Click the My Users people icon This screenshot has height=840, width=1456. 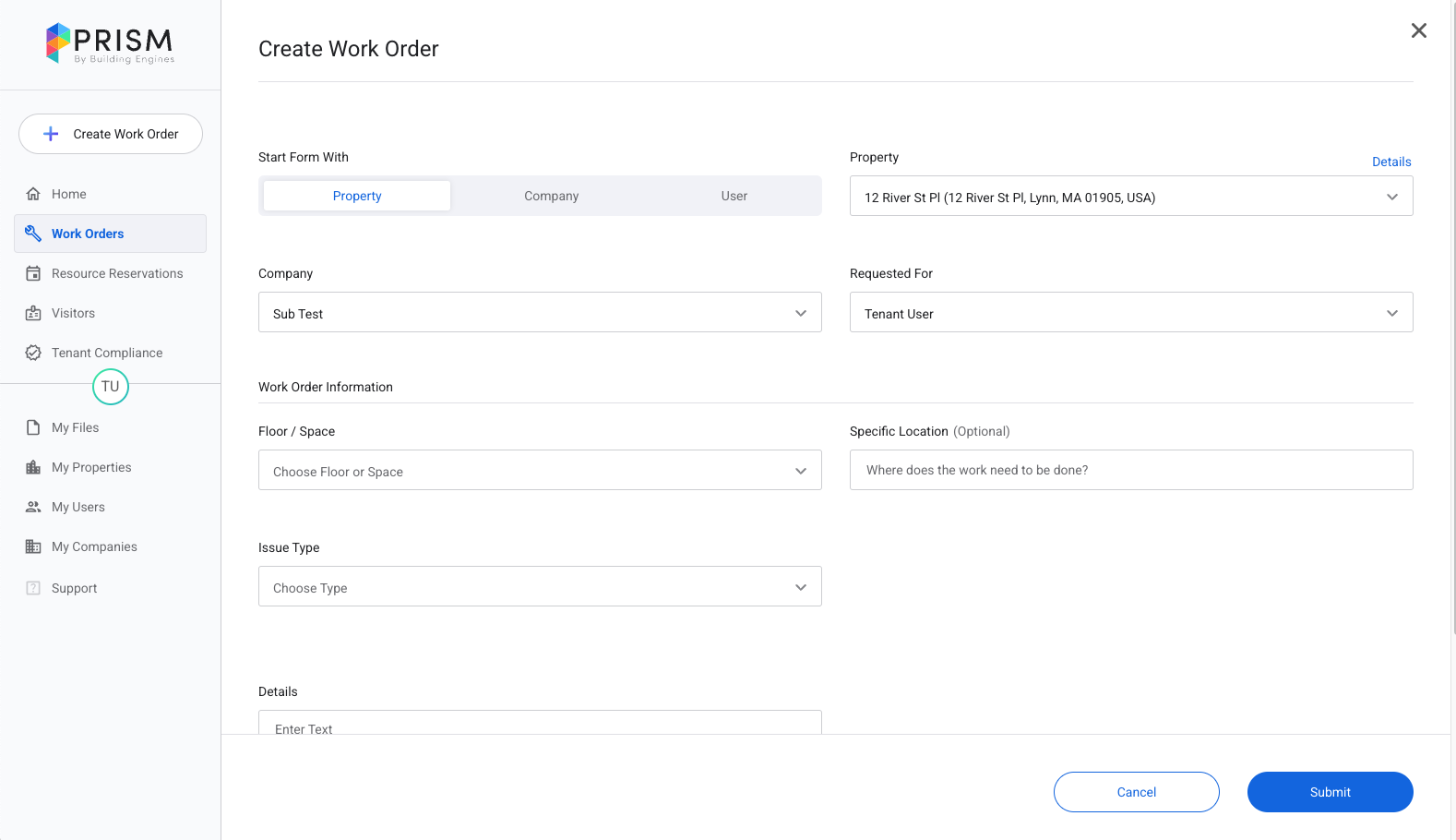[x=33, y=507]
